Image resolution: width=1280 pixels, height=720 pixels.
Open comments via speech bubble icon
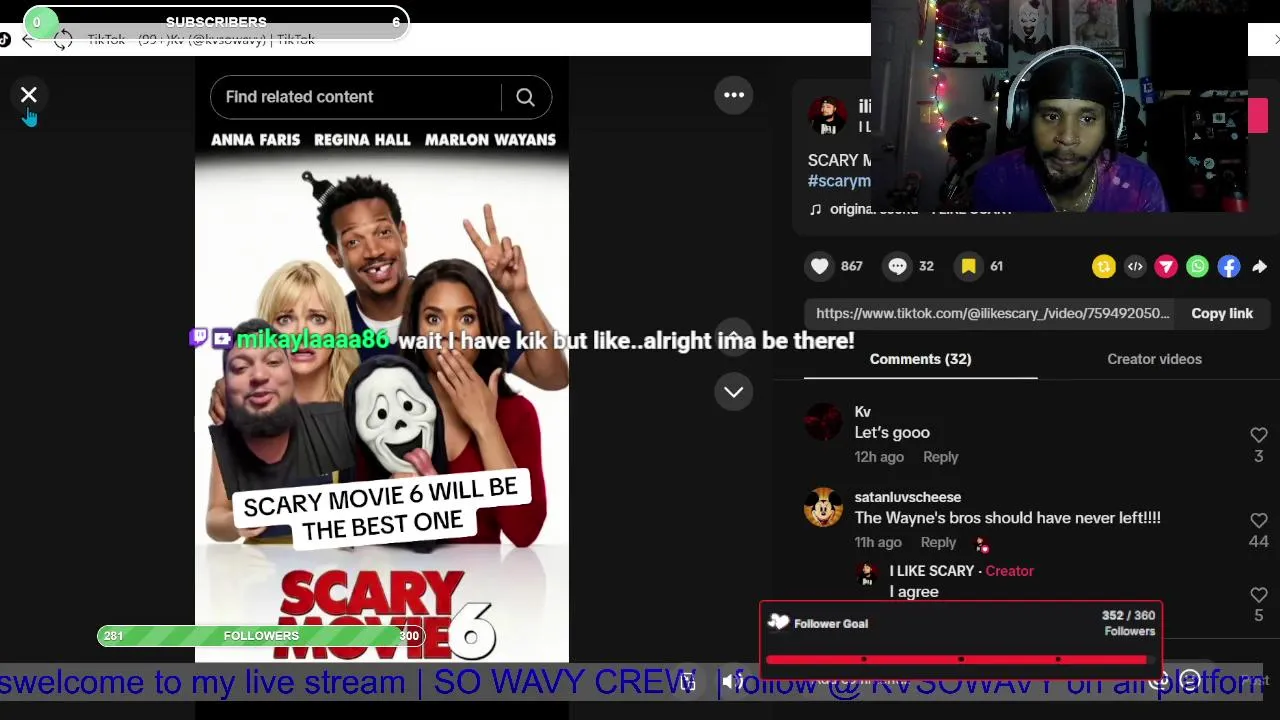(x=897, y=266)
